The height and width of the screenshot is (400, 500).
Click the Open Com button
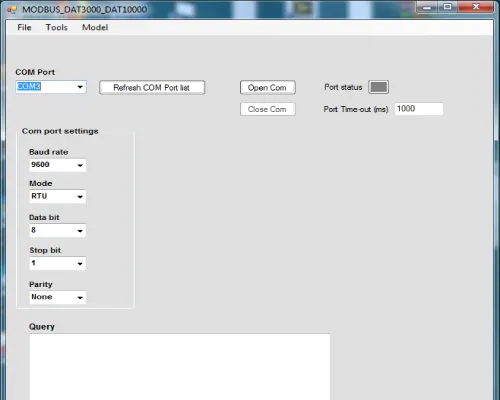(x=267, y=88)
